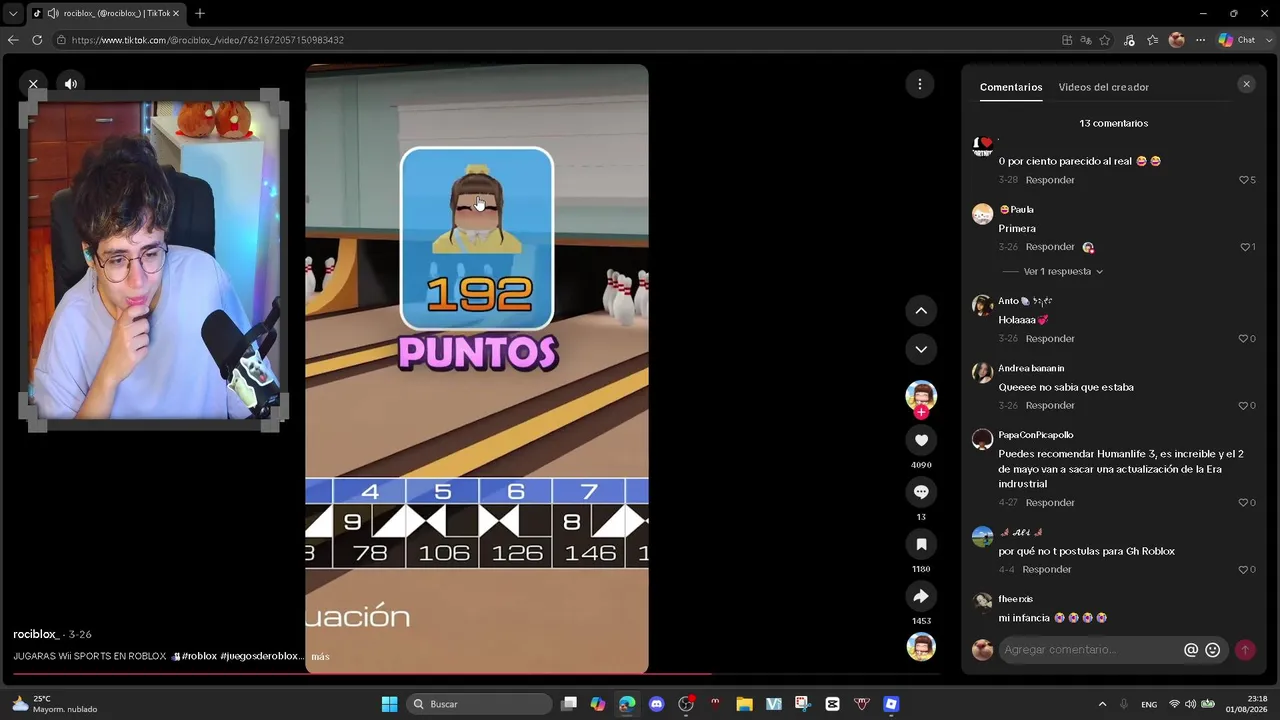Like Andrea bananin's comment

pos(1244,406)
